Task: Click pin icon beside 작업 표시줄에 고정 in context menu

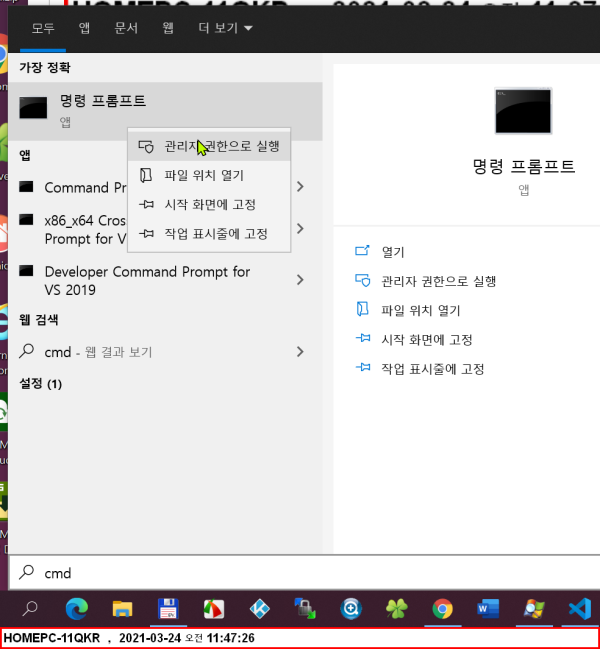Action: point(146,234)
